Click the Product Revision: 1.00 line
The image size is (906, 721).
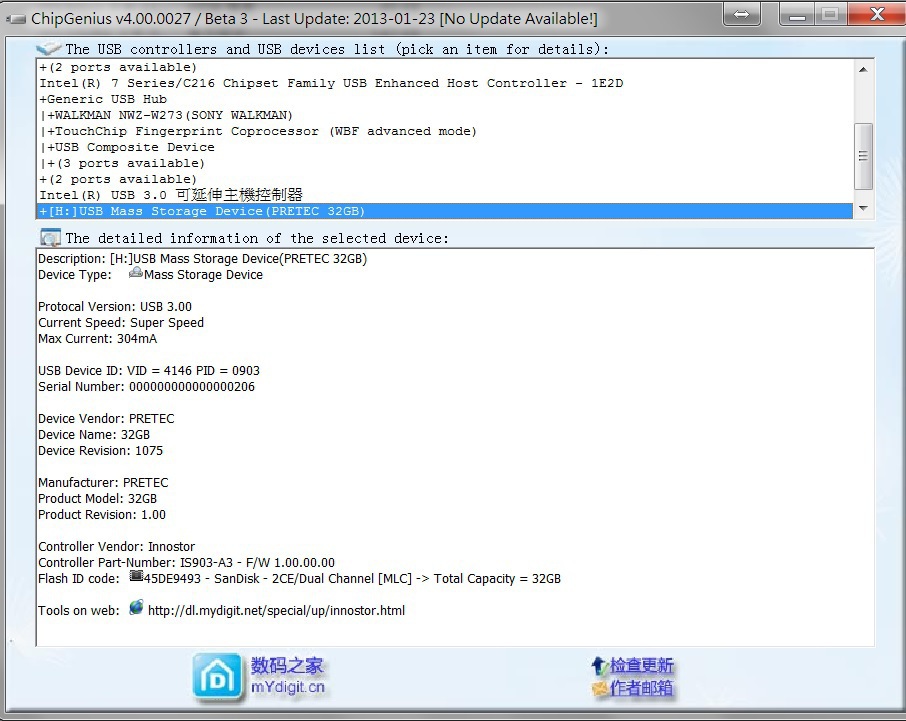tap(102, 515)
